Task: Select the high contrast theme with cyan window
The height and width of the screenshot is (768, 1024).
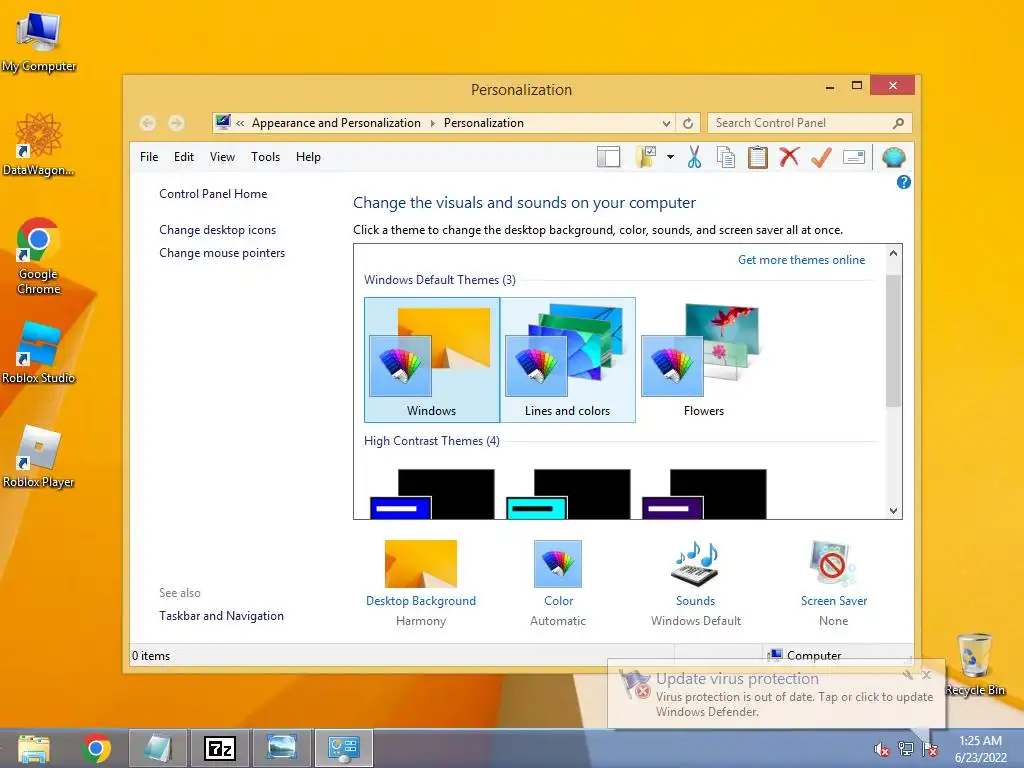Action: pyautogui.click(x=568, y=494)
